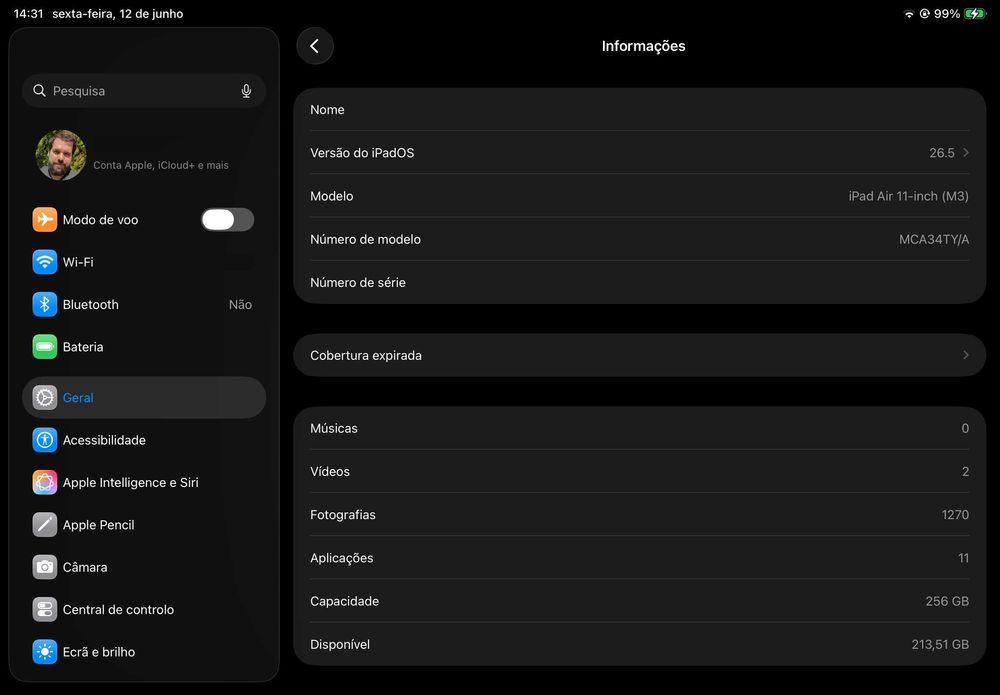Screen dimensions: 1000x695
Task: Tap the Geral gear icon
Action: (x=45, y=398)
